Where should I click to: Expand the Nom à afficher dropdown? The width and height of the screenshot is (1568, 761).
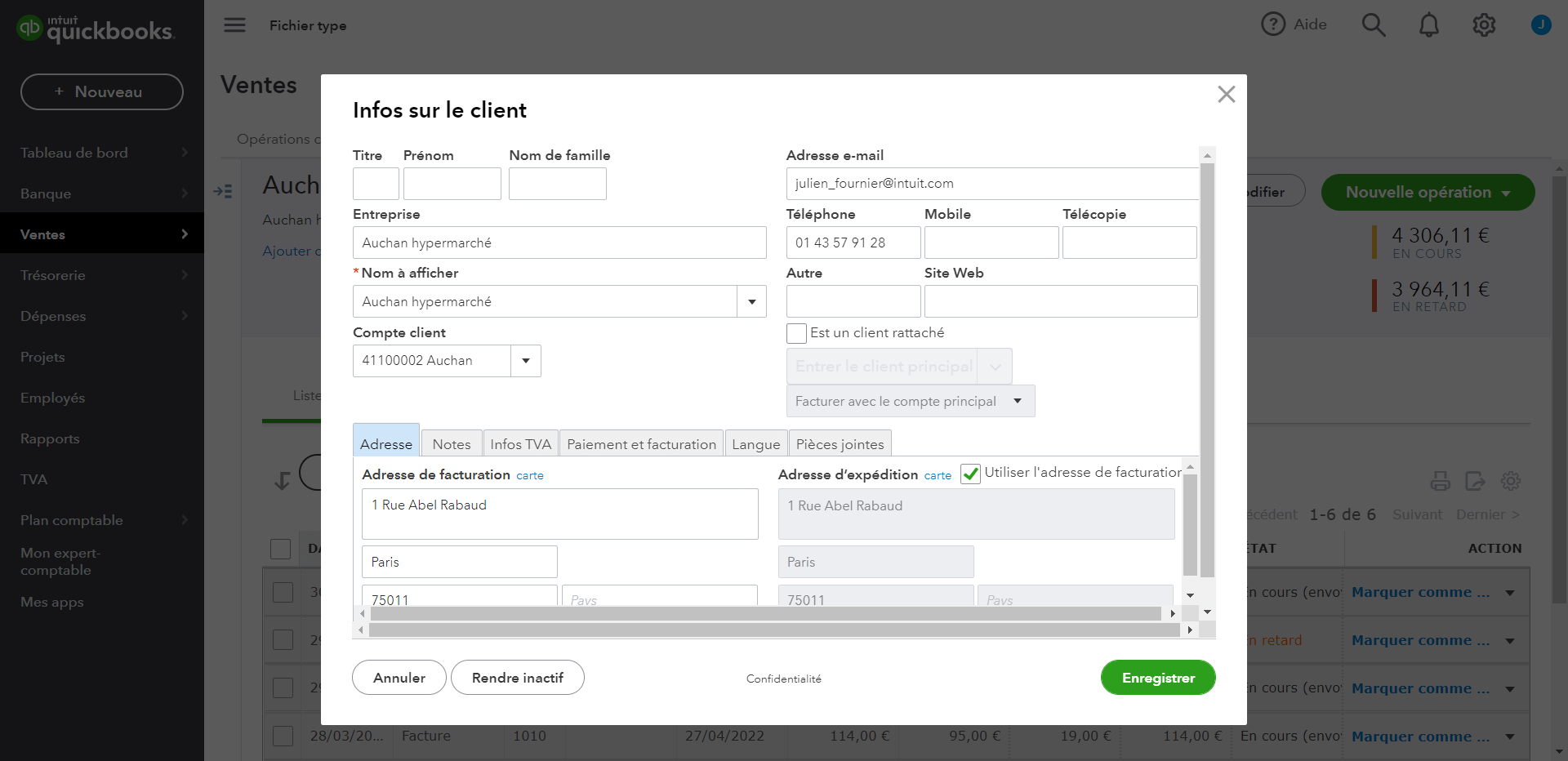coord(751,302)
